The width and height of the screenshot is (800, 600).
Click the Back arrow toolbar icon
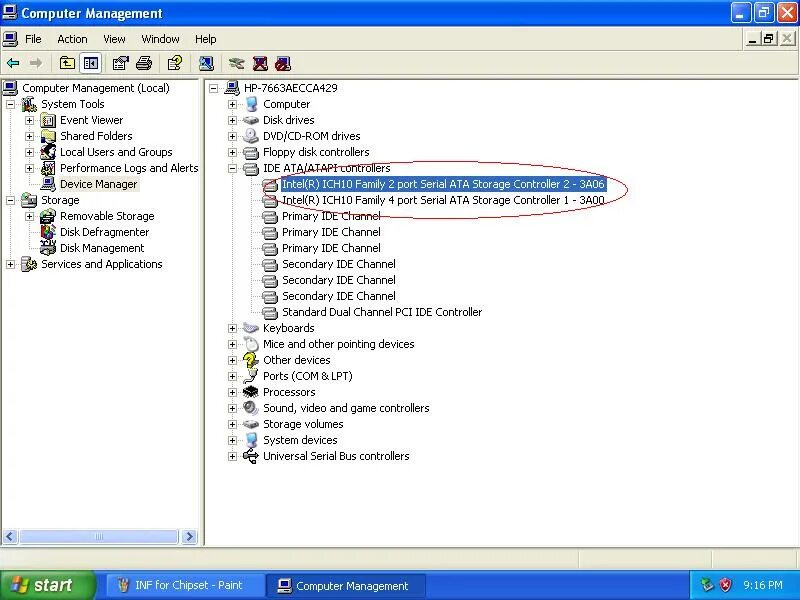(13, 63)
